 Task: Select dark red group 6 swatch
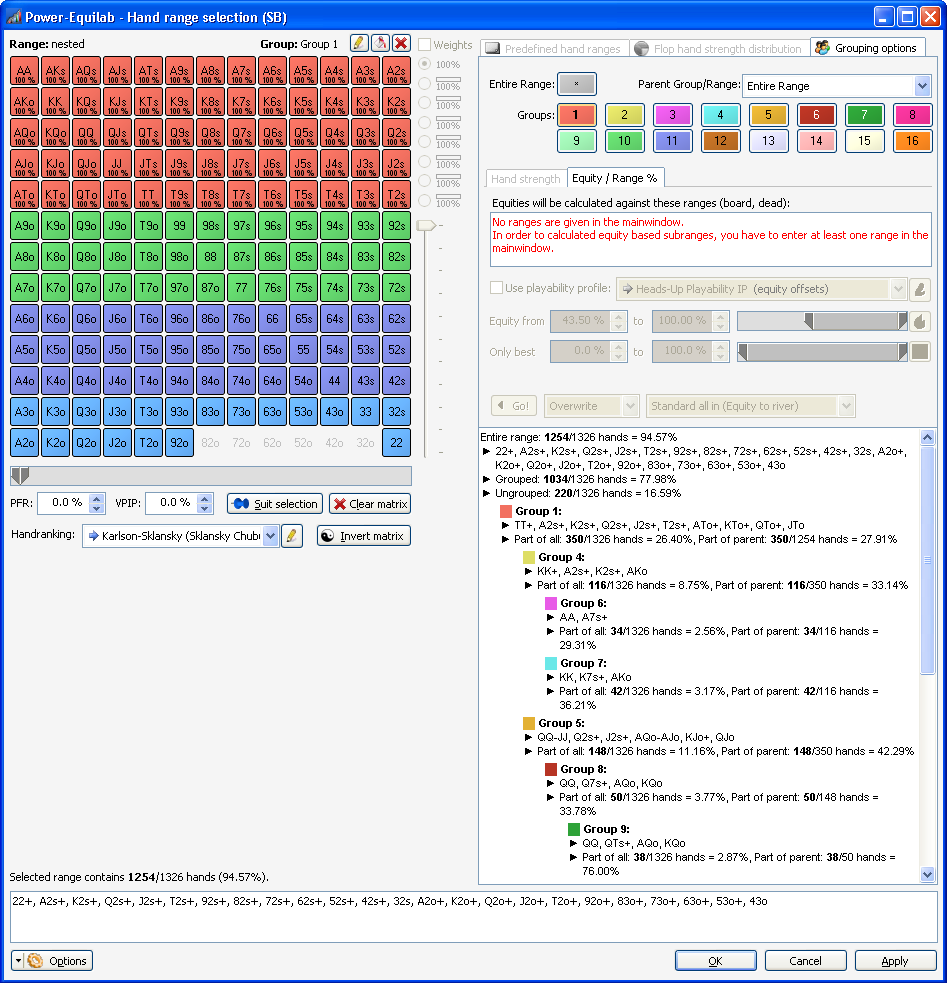[816, 115]
